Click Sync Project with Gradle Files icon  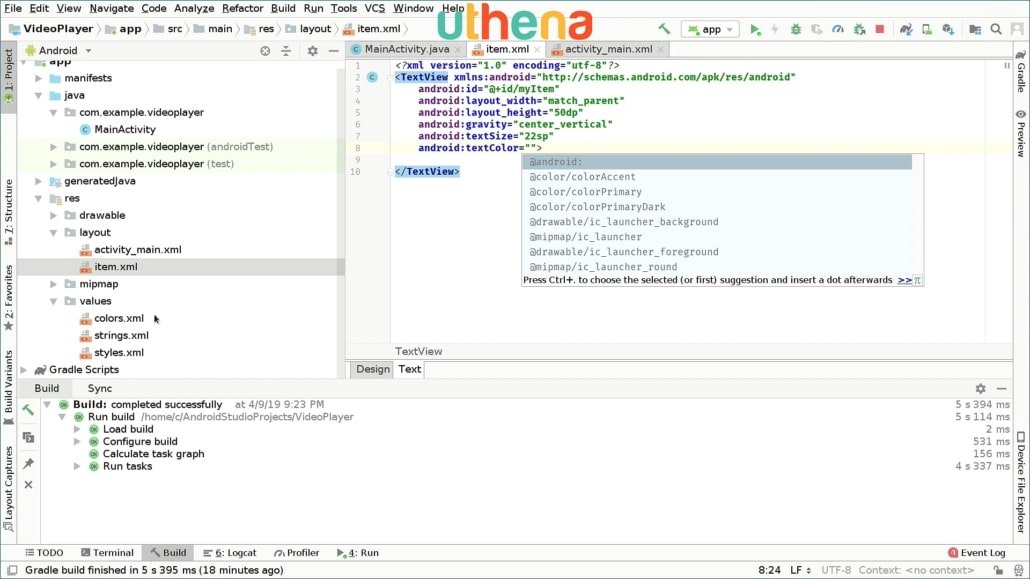coord(906,29)
